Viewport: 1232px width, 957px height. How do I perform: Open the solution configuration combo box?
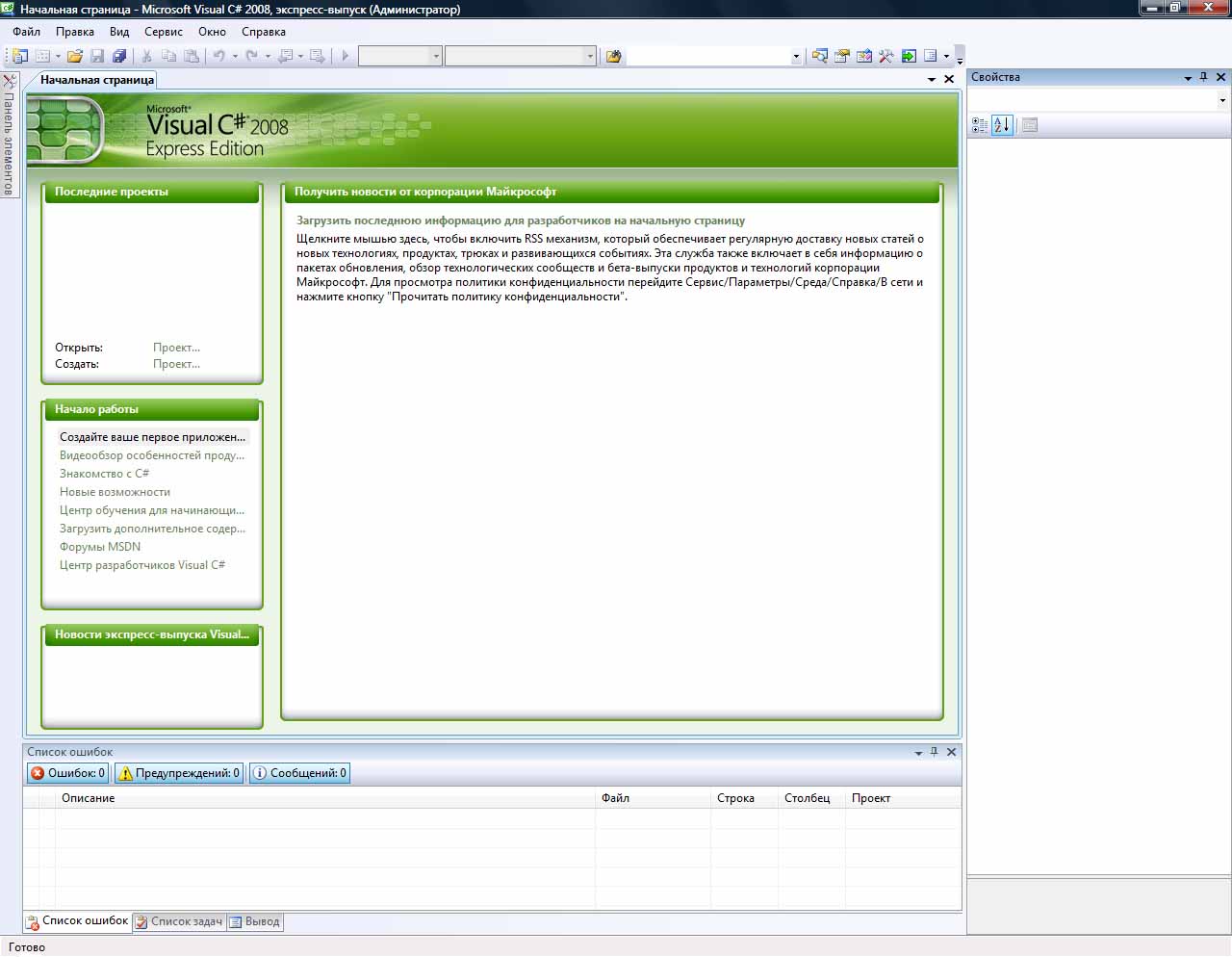[399, 56]
